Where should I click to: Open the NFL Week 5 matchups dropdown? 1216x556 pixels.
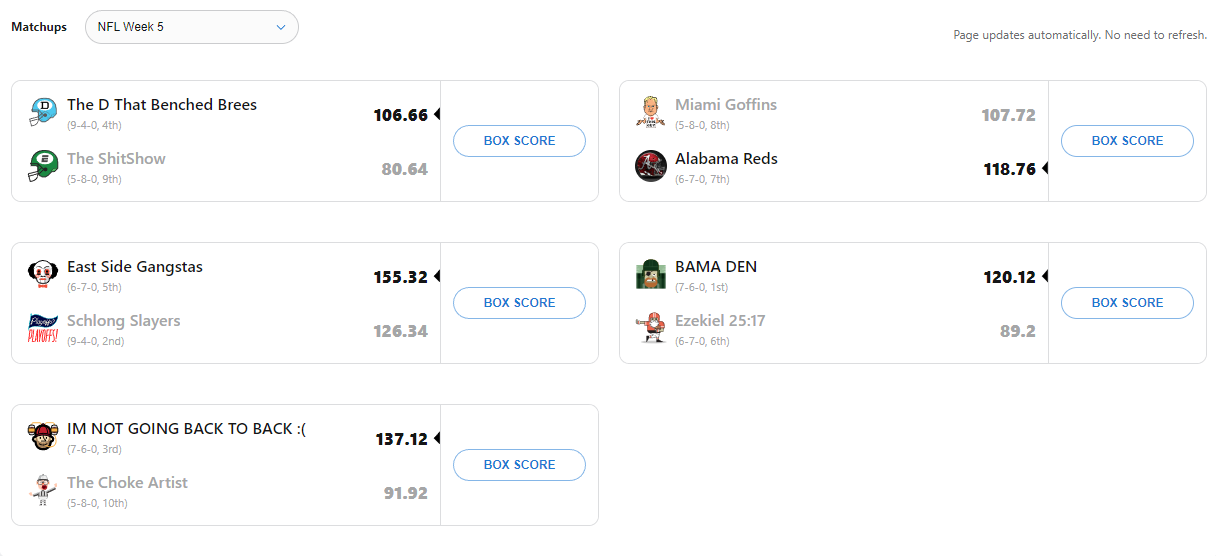191,27
